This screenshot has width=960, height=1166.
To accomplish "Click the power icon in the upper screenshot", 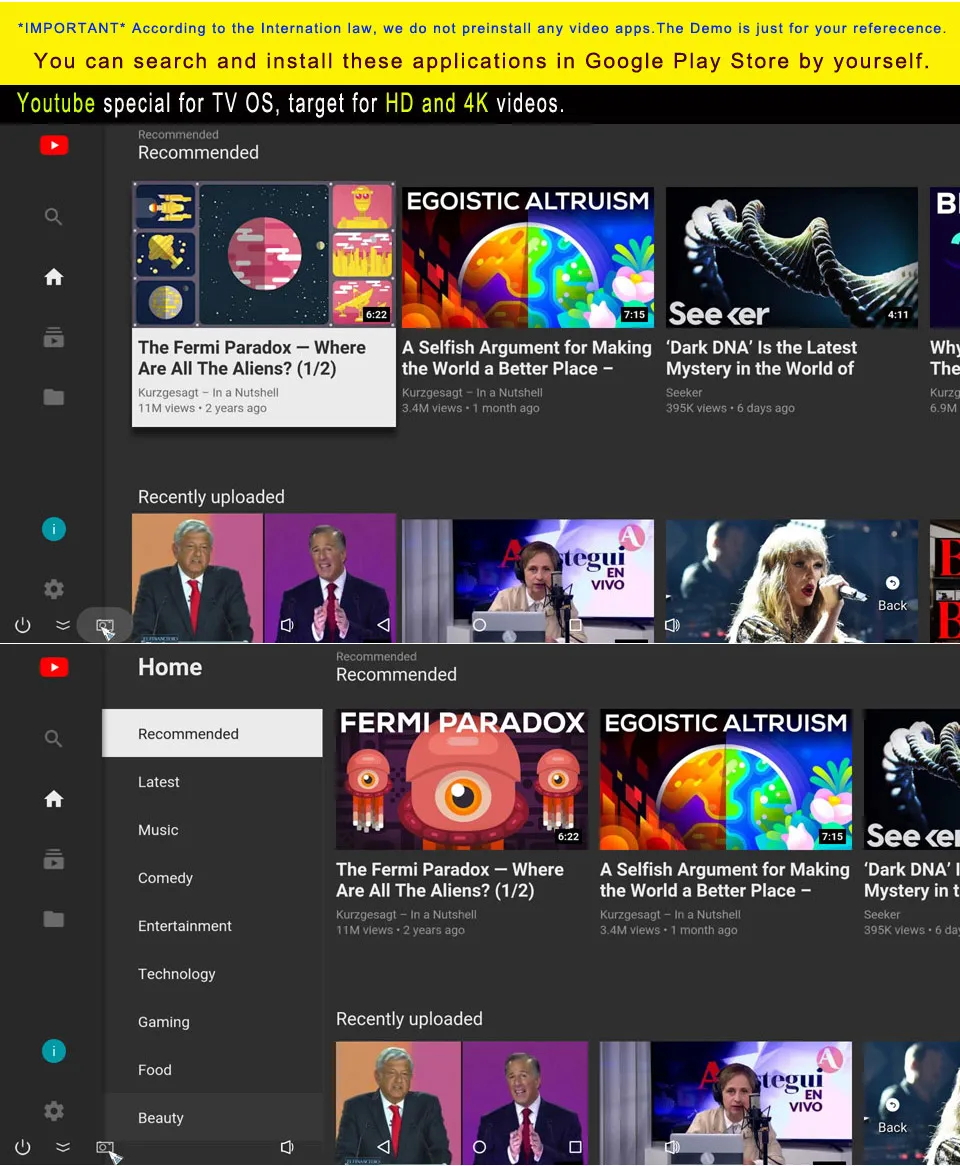I will [23, 625].
